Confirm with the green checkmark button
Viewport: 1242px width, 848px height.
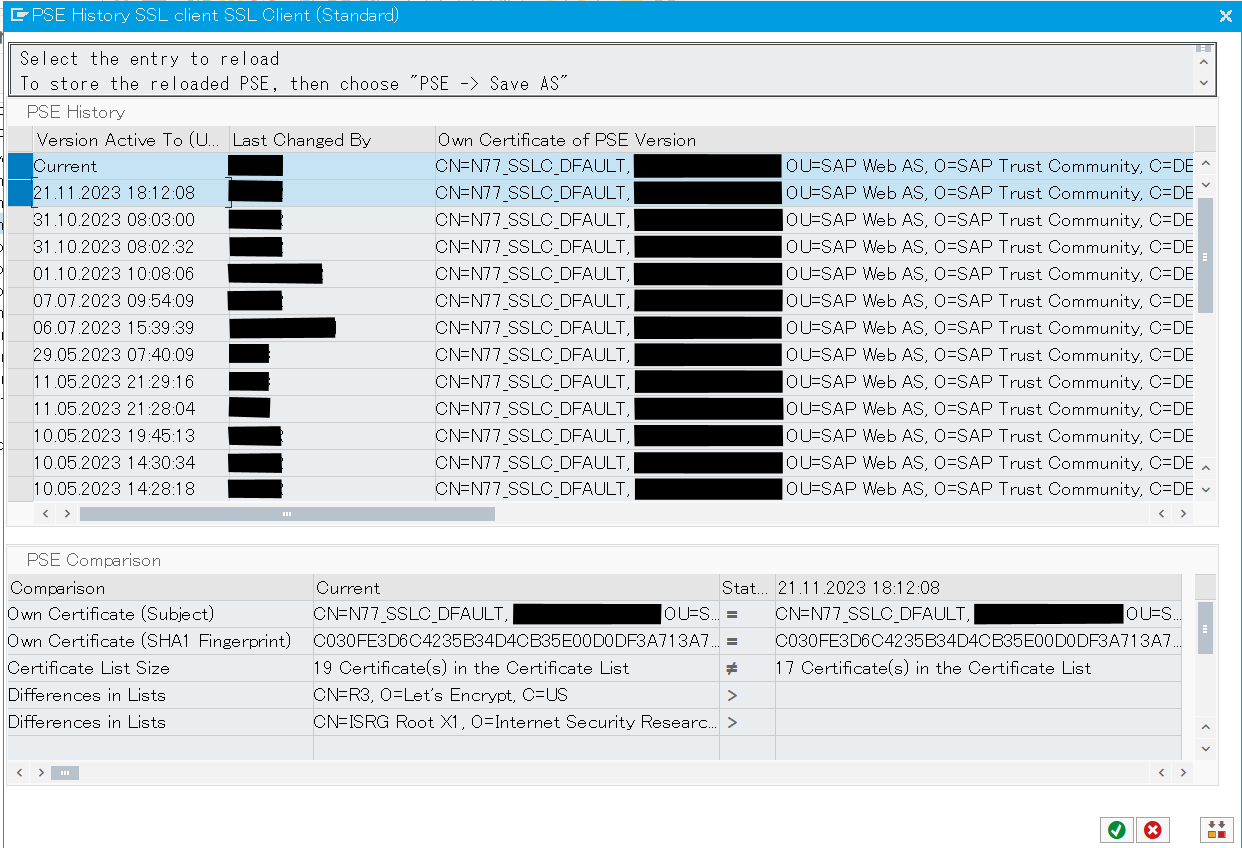[1116, 829]
